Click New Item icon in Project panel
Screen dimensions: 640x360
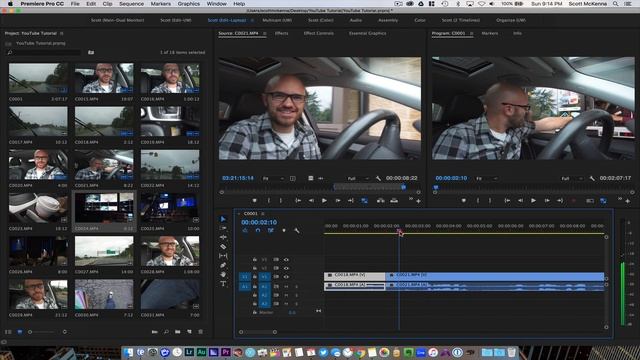pyautogui.click(x=189, y=332)
